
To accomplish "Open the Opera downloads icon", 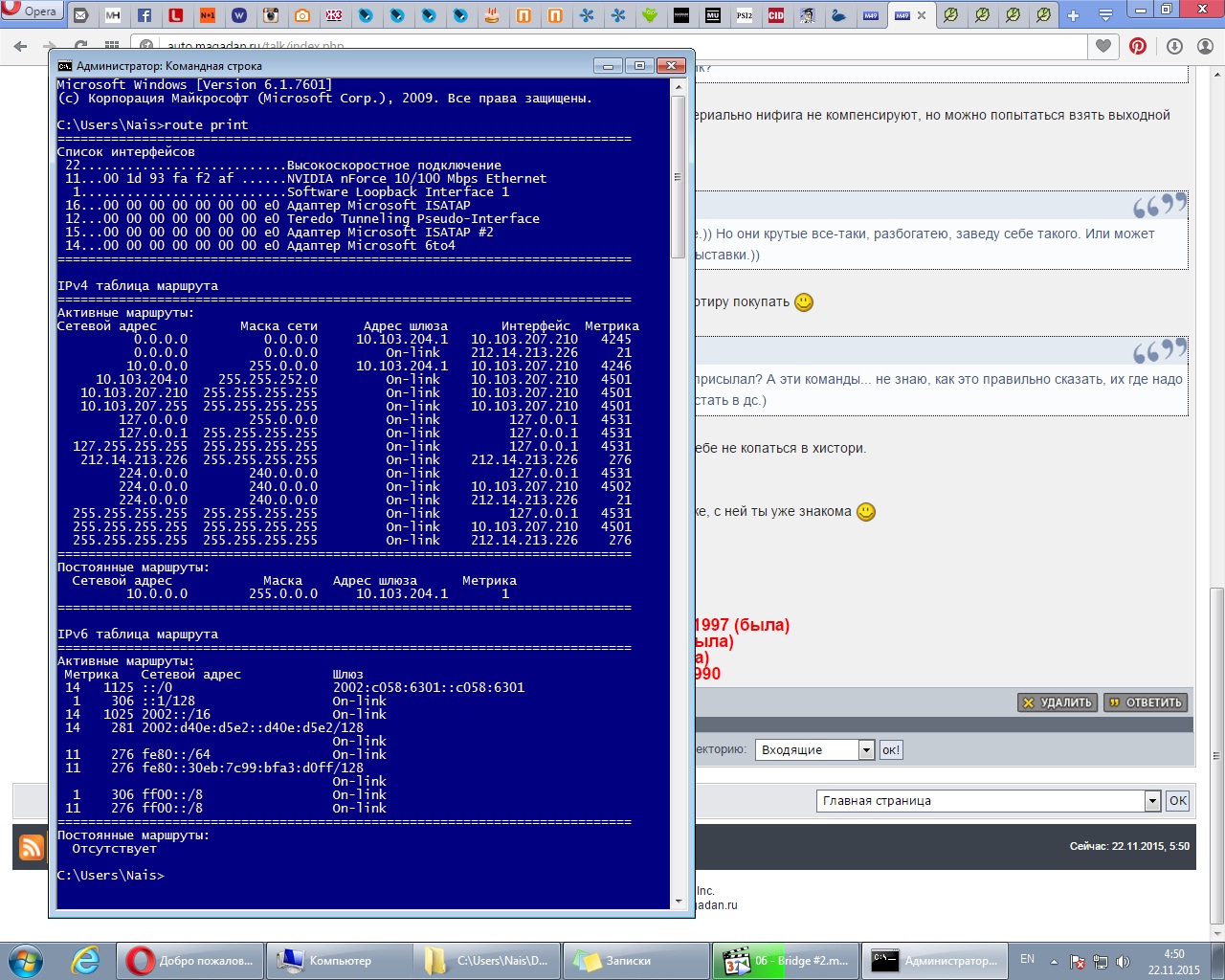I will [x=1174, y=46].
